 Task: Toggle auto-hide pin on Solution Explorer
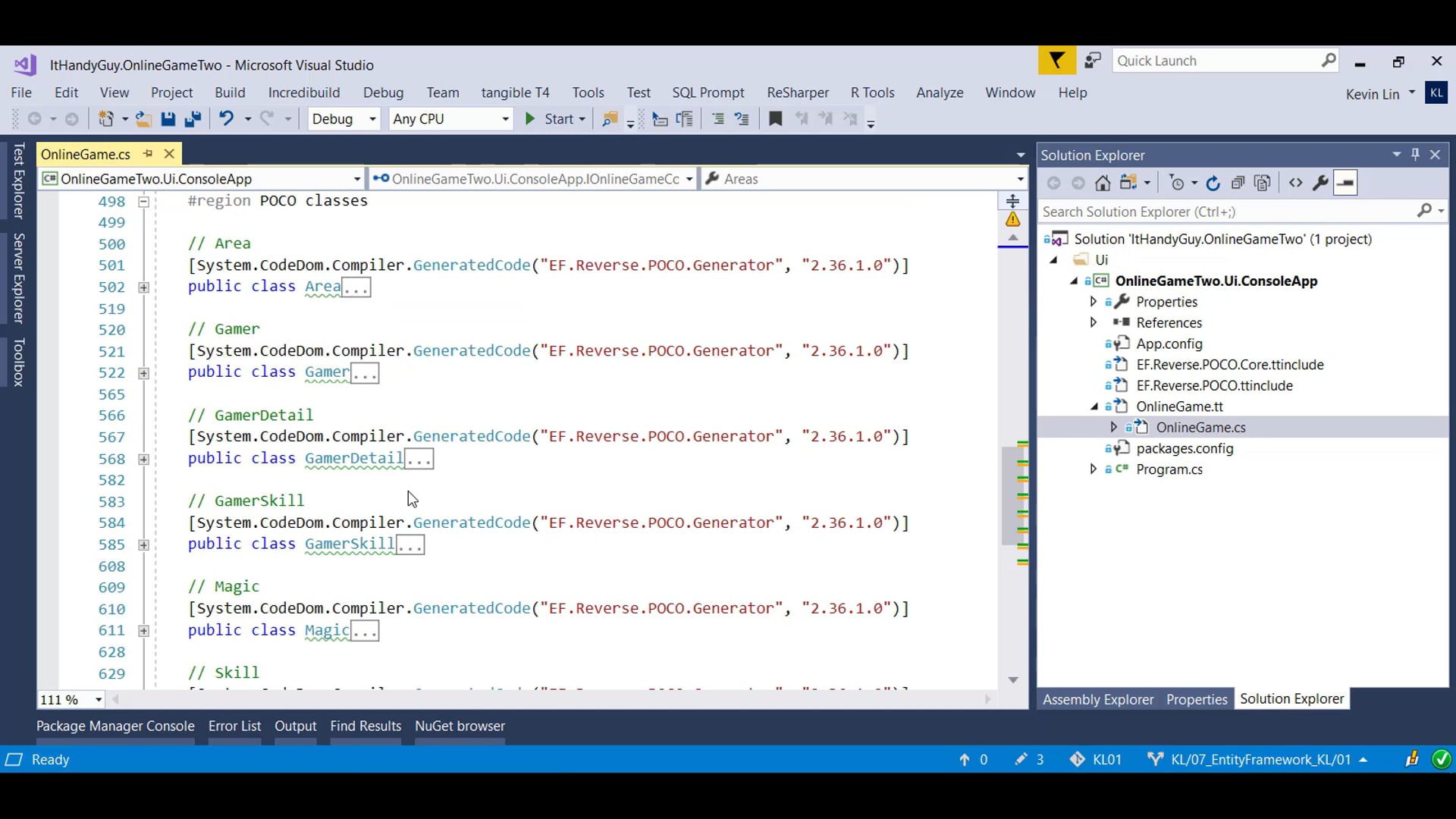(x=1415, y=155)
